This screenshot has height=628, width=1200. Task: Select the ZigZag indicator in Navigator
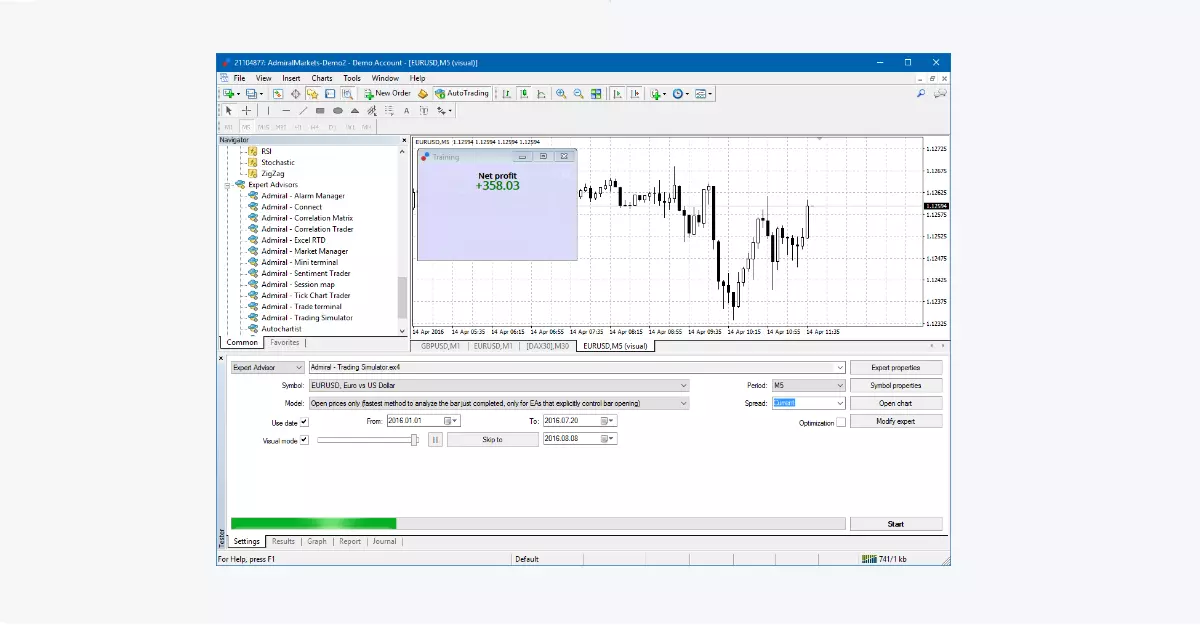point(272,173)
